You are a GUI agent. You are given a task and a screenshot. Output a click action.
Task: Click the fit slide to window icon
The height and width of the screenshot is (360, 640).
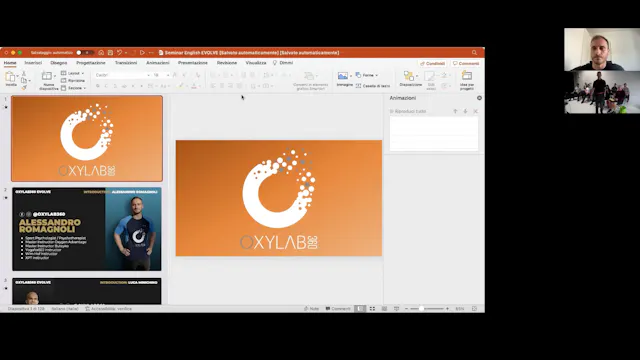pyautogui.click(x=474, y=309)
